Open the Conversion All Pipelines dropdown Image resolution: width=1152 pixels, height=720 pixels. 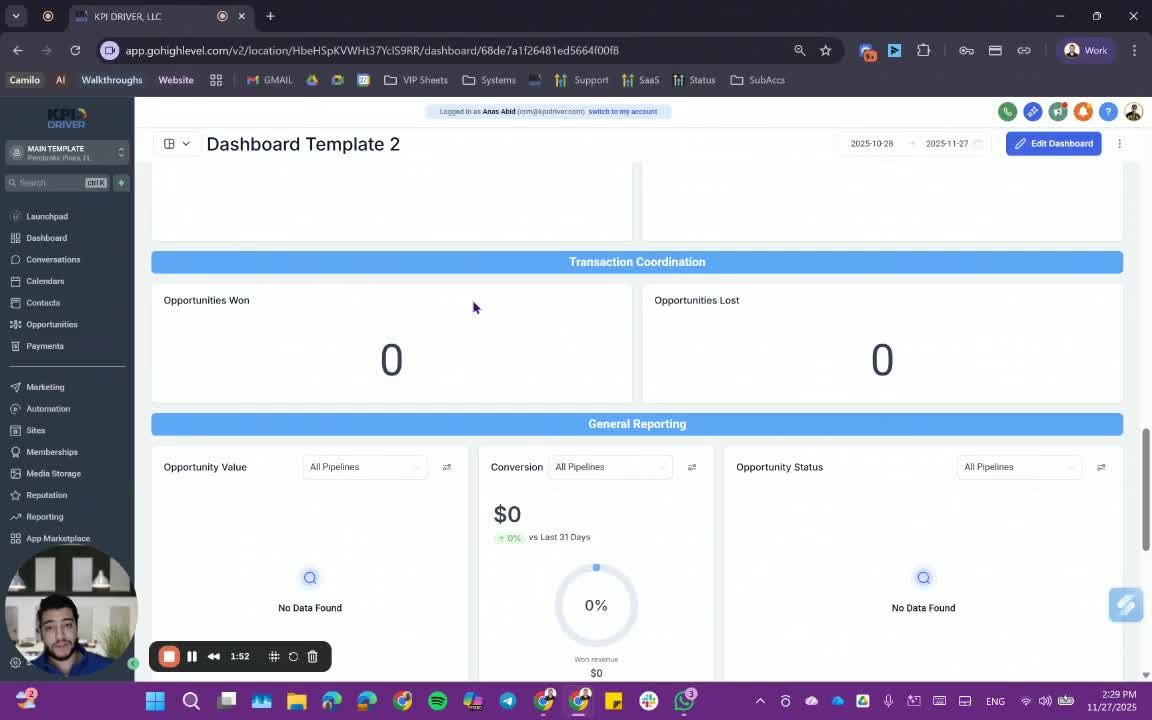point(610,467)
